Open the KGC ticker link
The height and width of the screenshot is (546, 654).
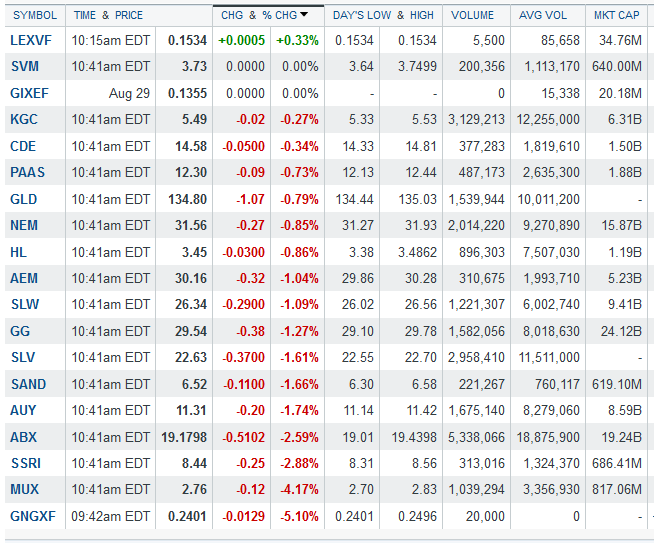[x=24, y=119]
